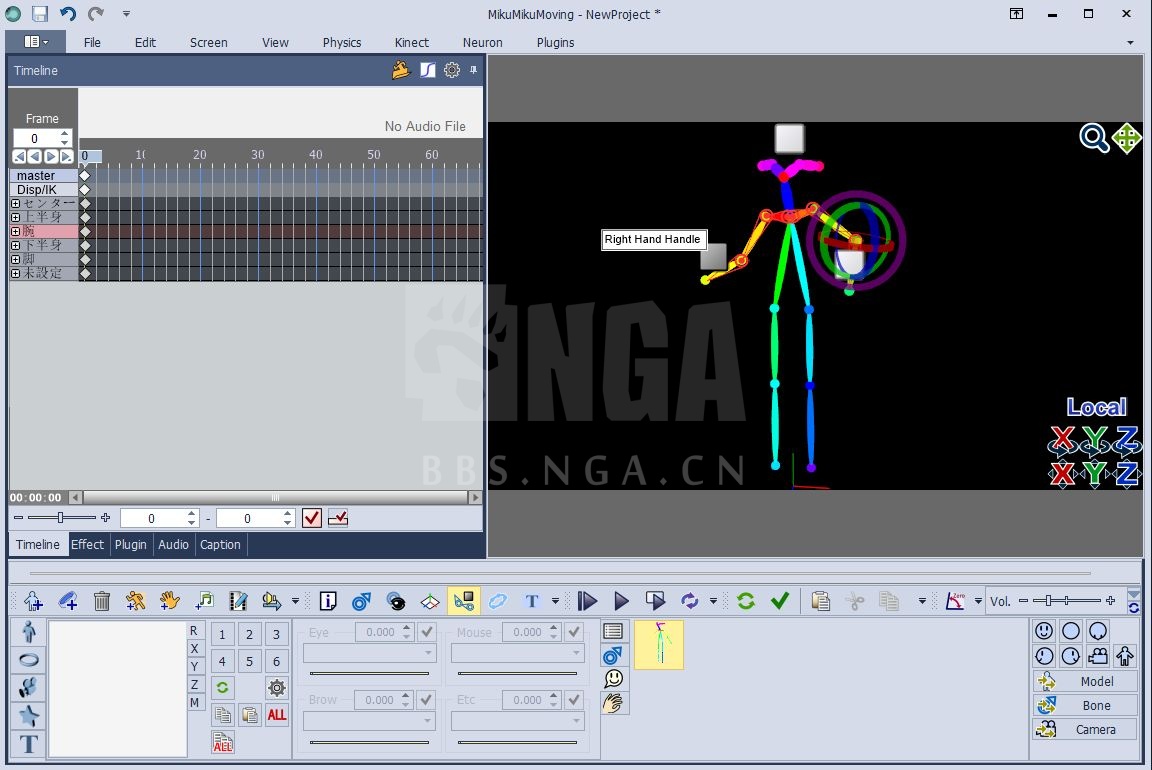
Task: Click the Delete trash icon in the toolbar
Action: [101, 601]
